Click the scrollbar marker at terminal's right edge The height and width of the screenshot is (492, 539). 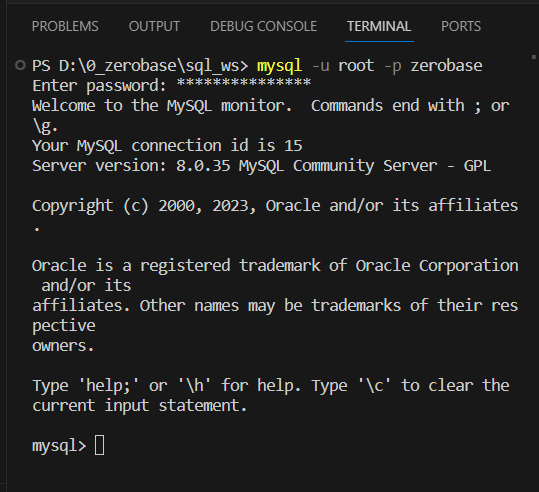point(534,57)
